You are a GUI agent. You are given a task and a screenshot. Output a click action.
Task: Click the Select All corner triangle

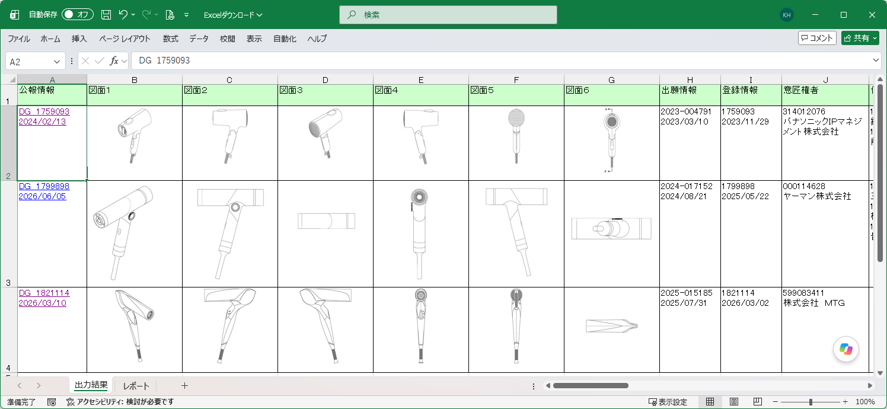click(x=11, y=79)
